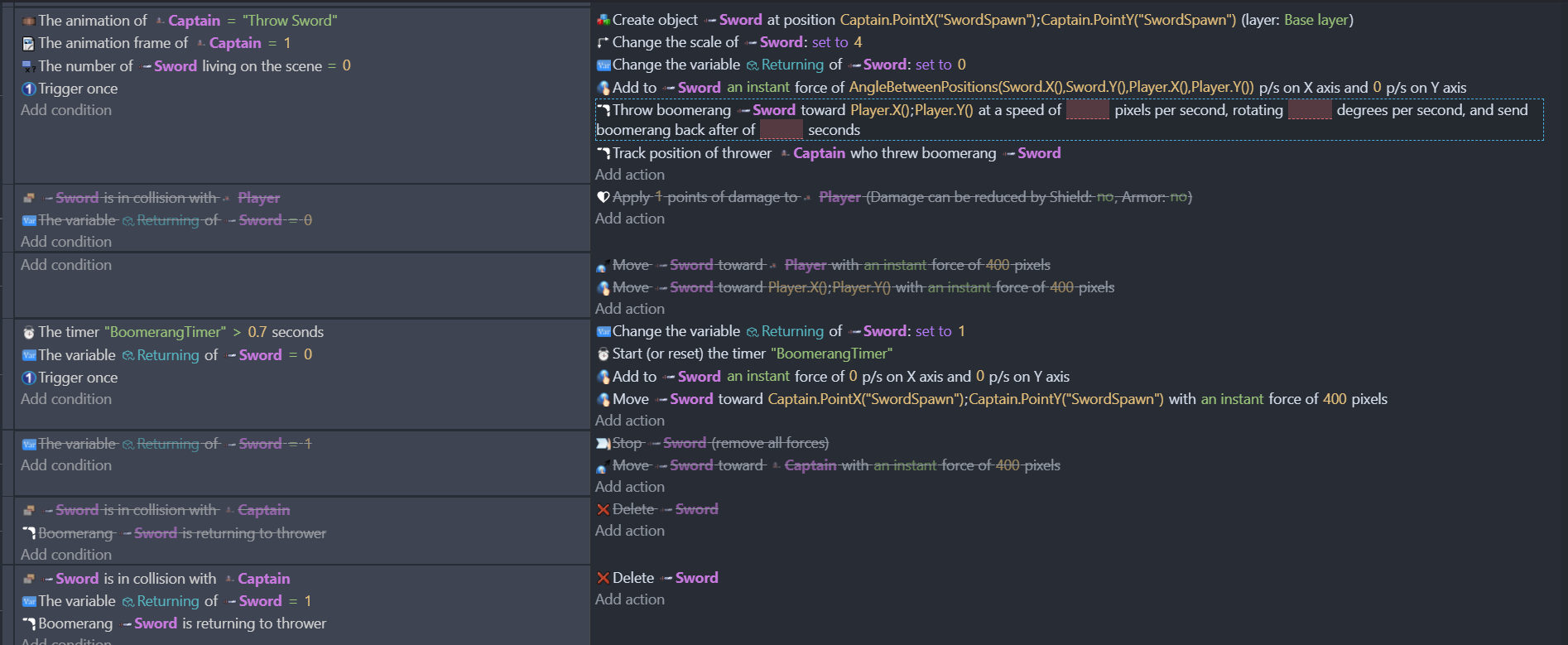1568x645 pixels.
Task: Click Returning variable in Returning = 1 last event
Action: 168,601
